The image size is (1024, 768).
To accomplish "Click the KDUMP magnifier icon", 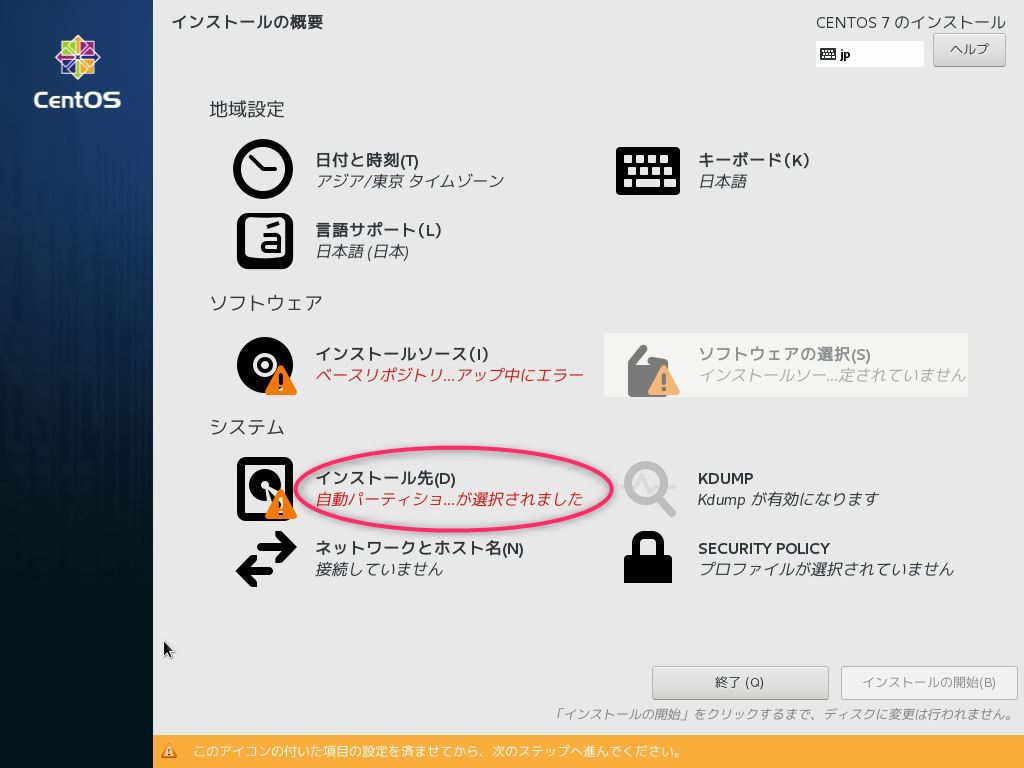I will coord(649,488).
